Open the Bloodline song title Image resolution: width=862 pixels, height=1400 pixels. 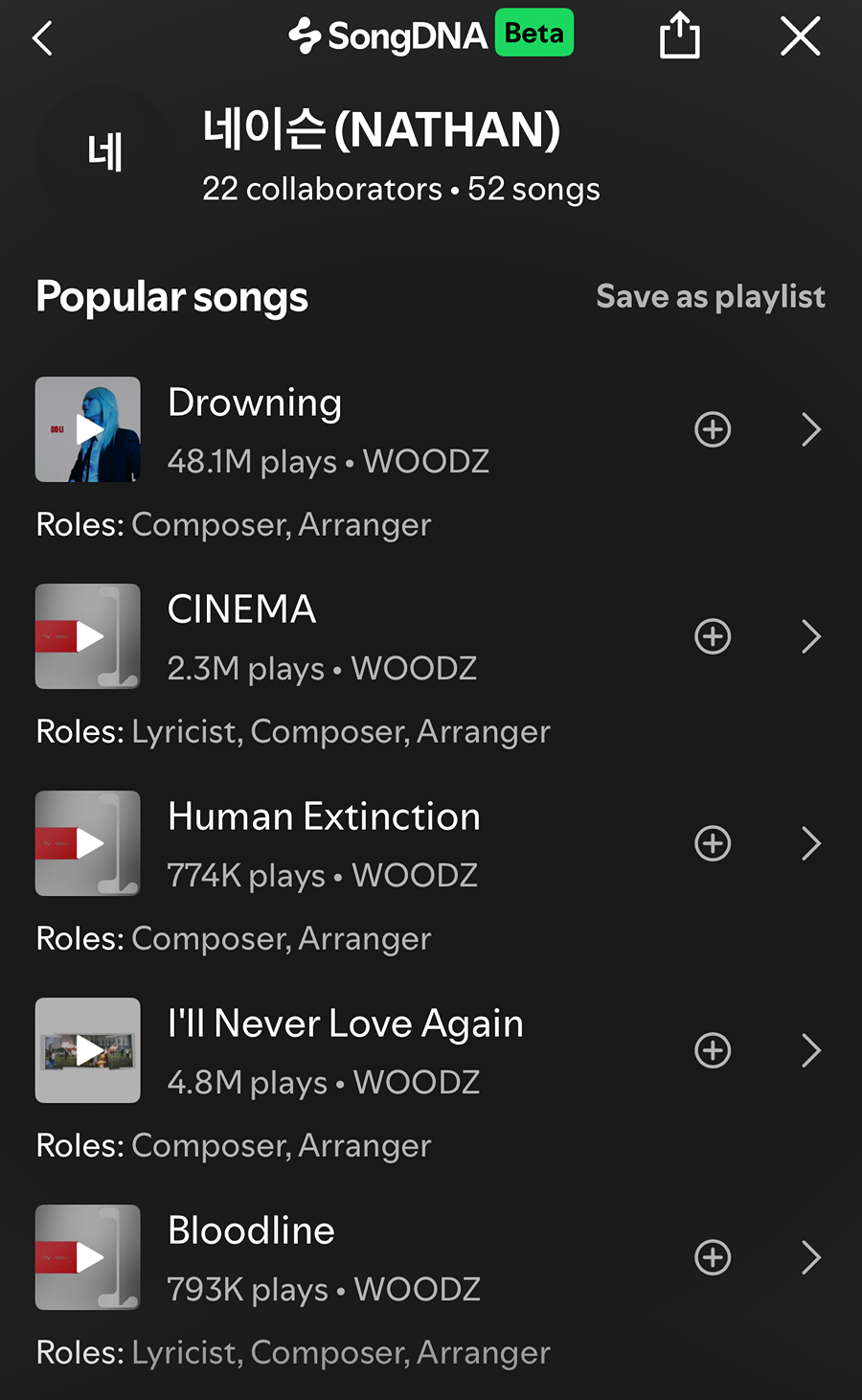251,1230
